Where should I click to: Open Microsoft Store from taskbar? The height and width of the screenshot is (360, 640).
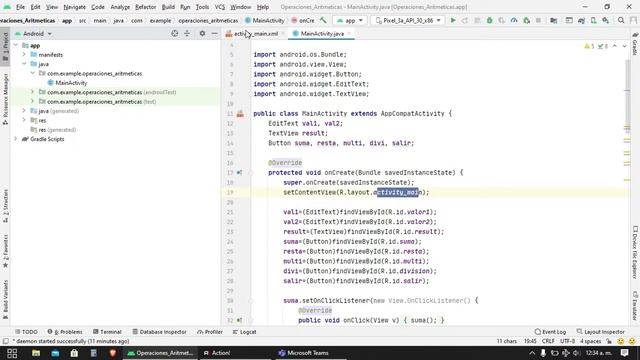pos(74,353)
